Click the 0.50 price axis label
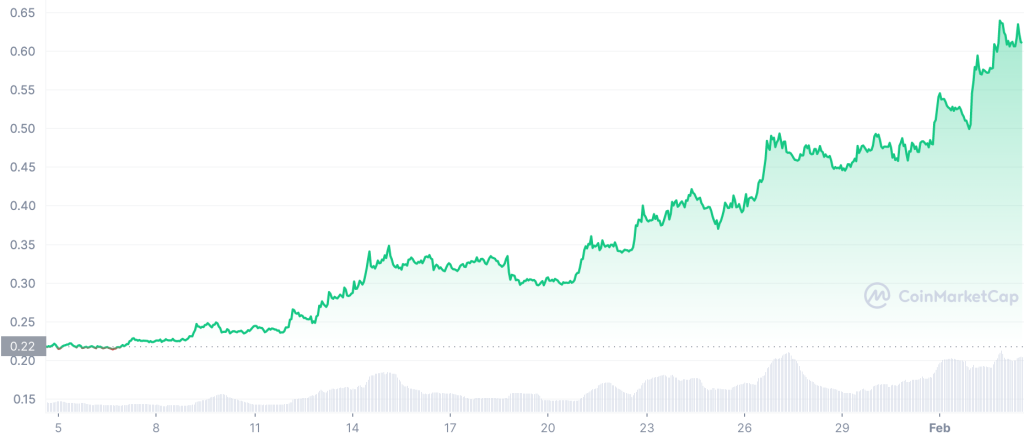This screenshot has height=441, width=1024. tap(23, 129)
